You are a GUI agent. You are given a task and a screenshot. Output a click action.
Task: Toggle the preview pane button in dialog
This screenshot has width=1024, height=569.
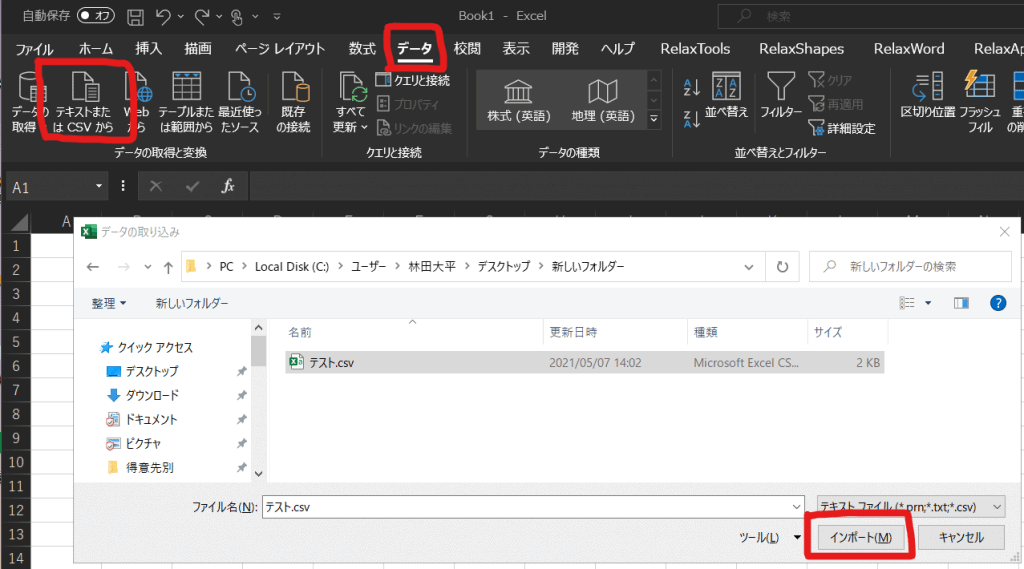point(961,303)
